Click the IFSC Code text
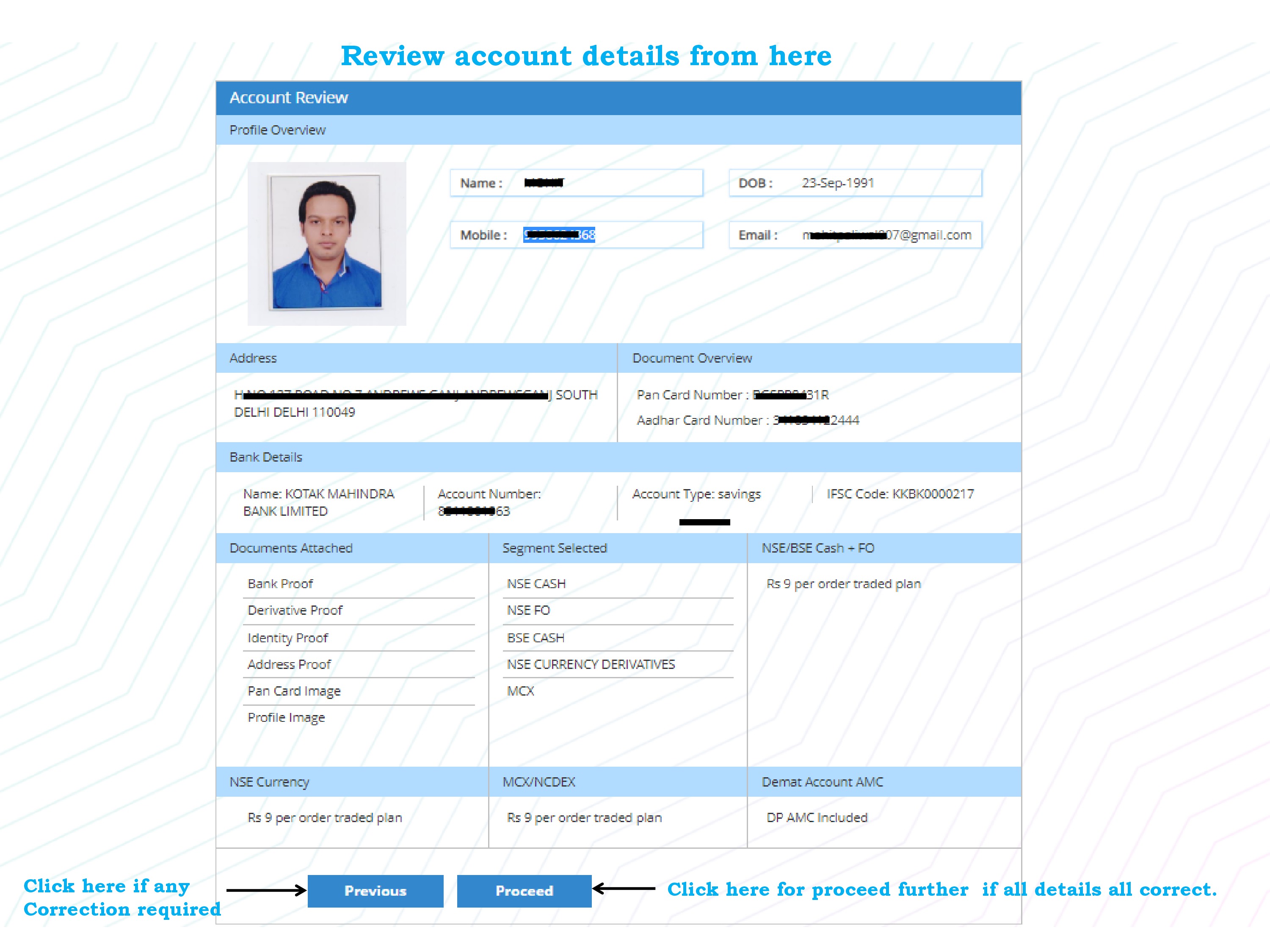The height and width of the screenshot is (952, 1270). [900, 493]
